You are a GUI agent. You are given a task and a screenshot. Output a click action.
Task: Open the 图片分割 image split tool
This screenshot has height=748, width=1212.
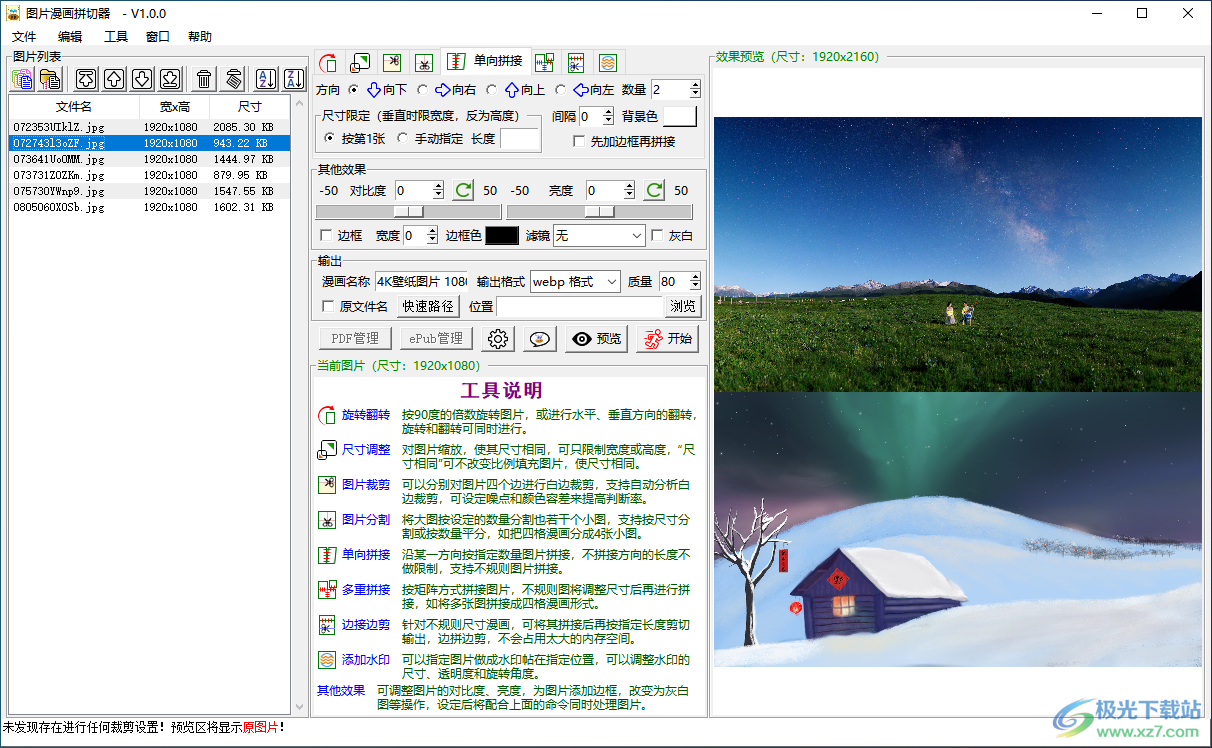point(424,62)
